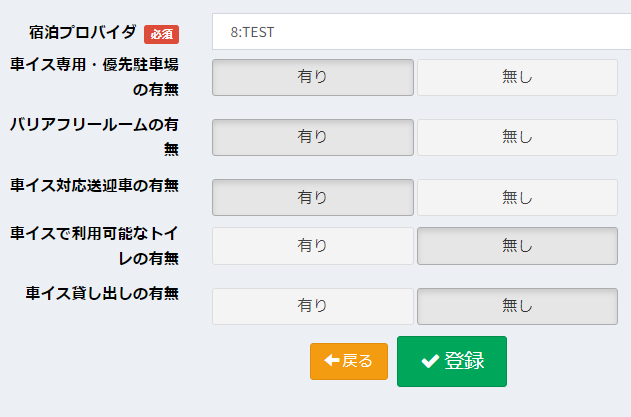Toggle 無し for 車イス貸し出しの有無
The height and width of the screenshot is (417, 631).
[517, 306]
